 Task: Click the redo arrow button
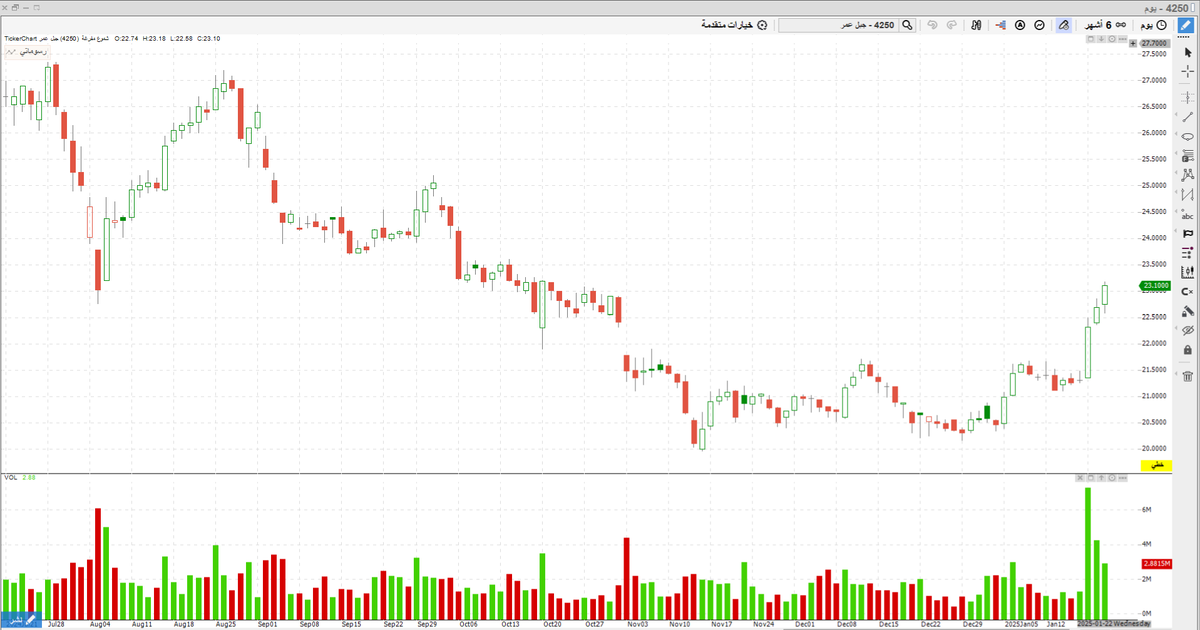point(952,25)
